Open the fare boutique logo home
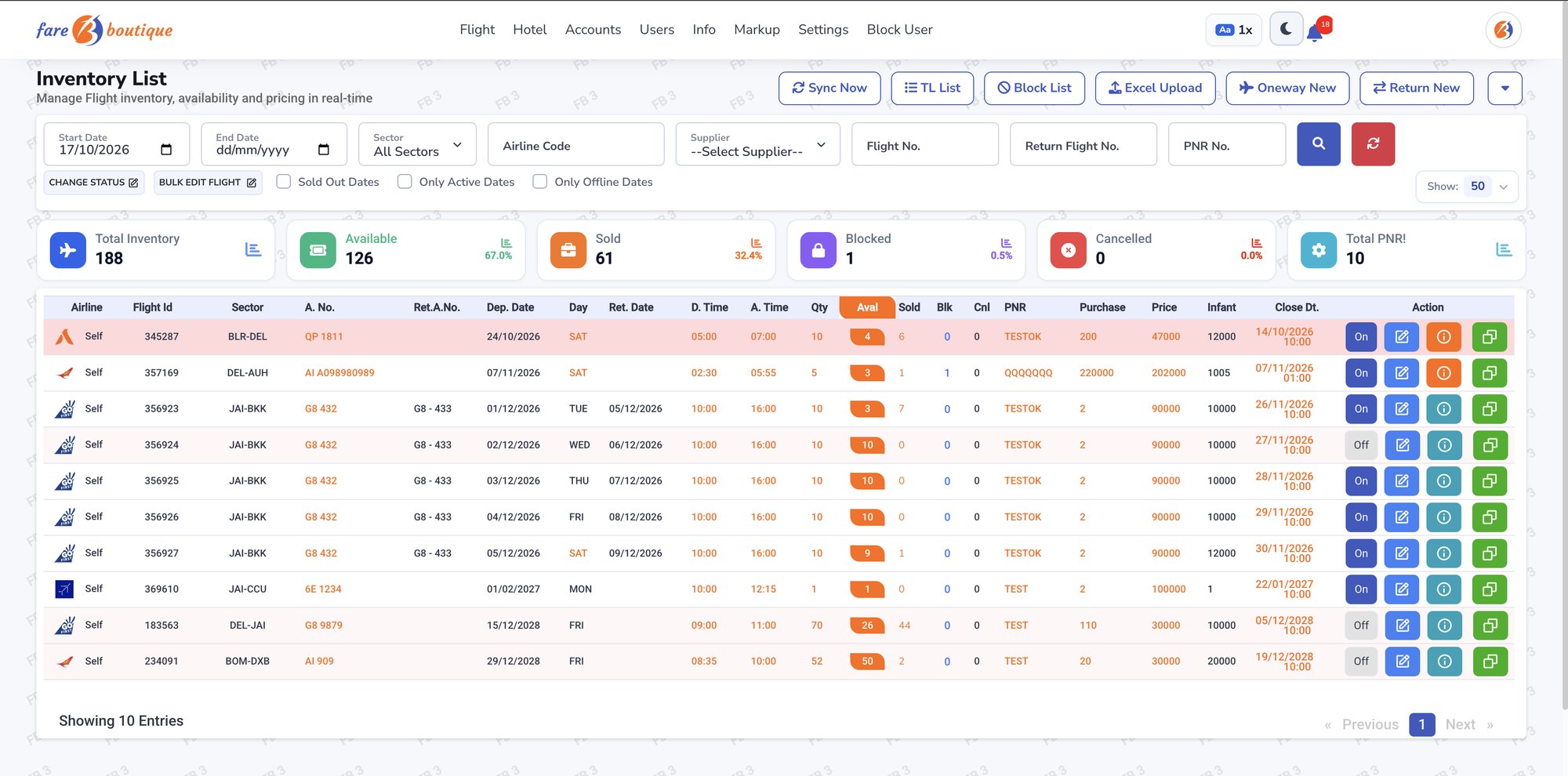 (x=104, y=30)
